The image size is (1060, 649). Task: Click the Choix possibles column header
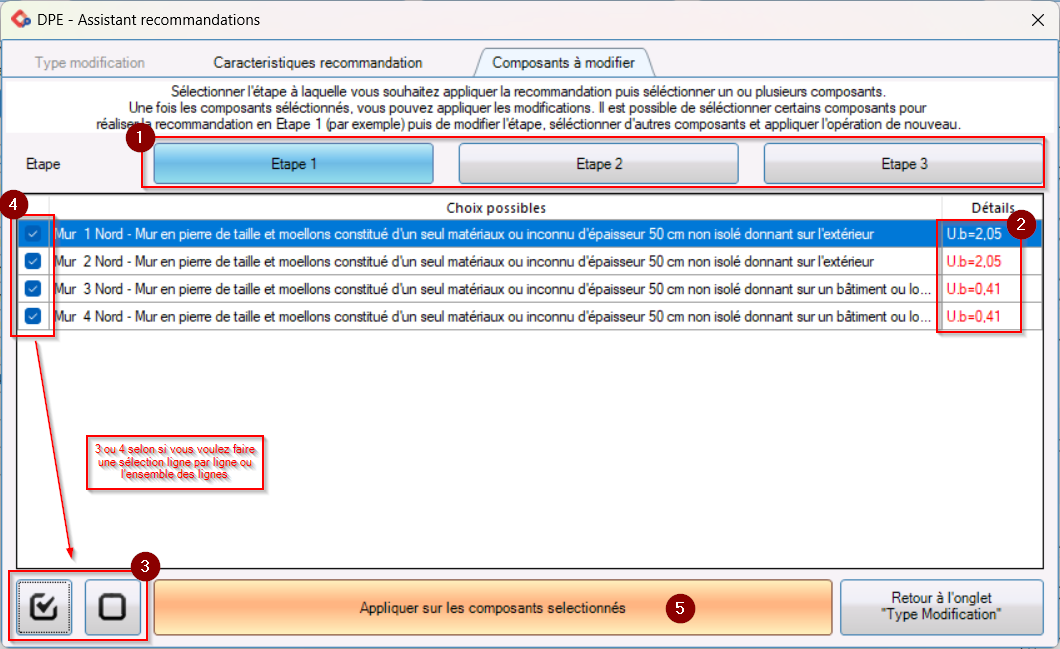click(496, 208)
